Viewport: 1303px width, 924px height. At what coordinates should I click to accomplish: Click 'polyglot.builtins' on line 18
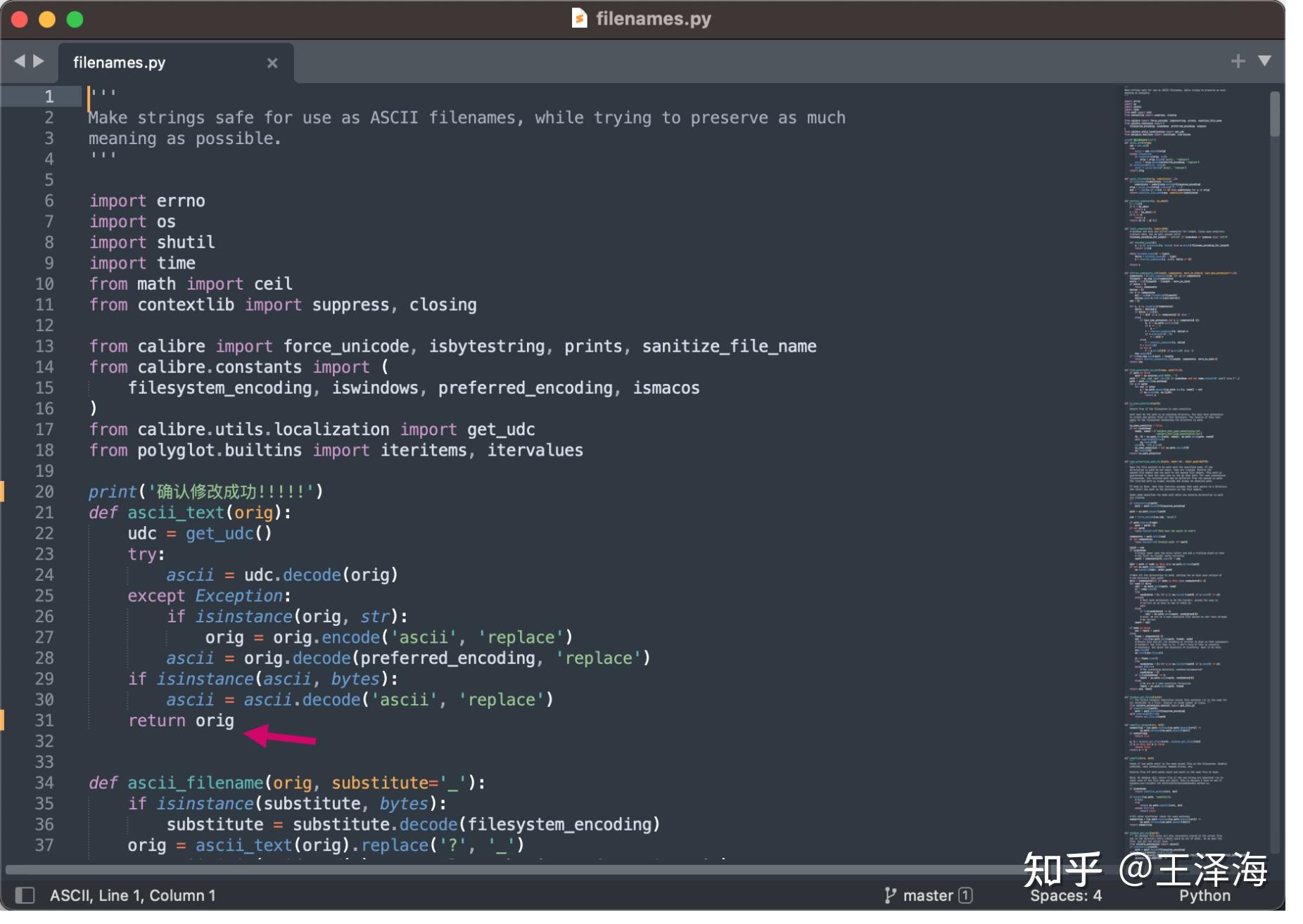point(220,450)
